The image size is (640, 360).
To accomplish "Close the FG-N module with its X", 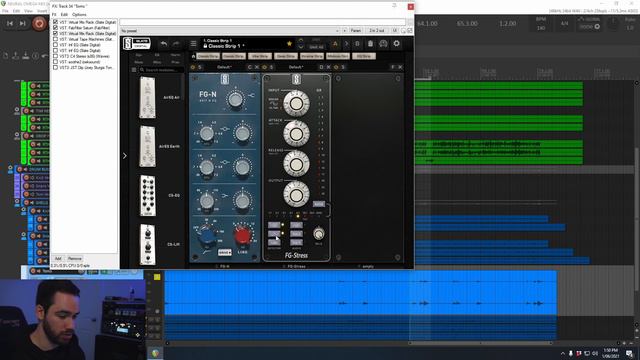I will (257, 67).
